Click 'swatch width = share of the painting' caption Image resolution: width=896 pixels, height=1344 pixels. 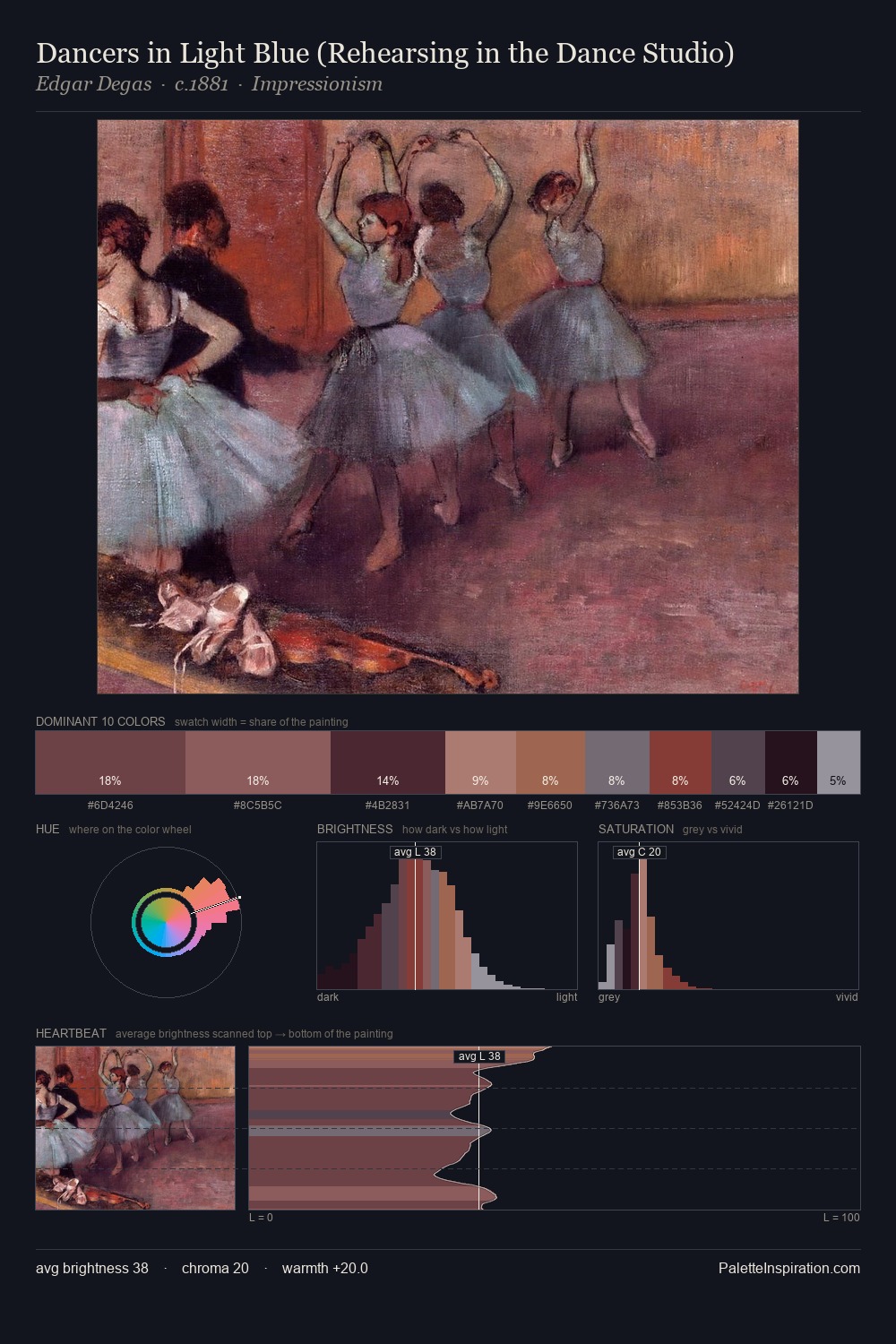tap(262, 722)
